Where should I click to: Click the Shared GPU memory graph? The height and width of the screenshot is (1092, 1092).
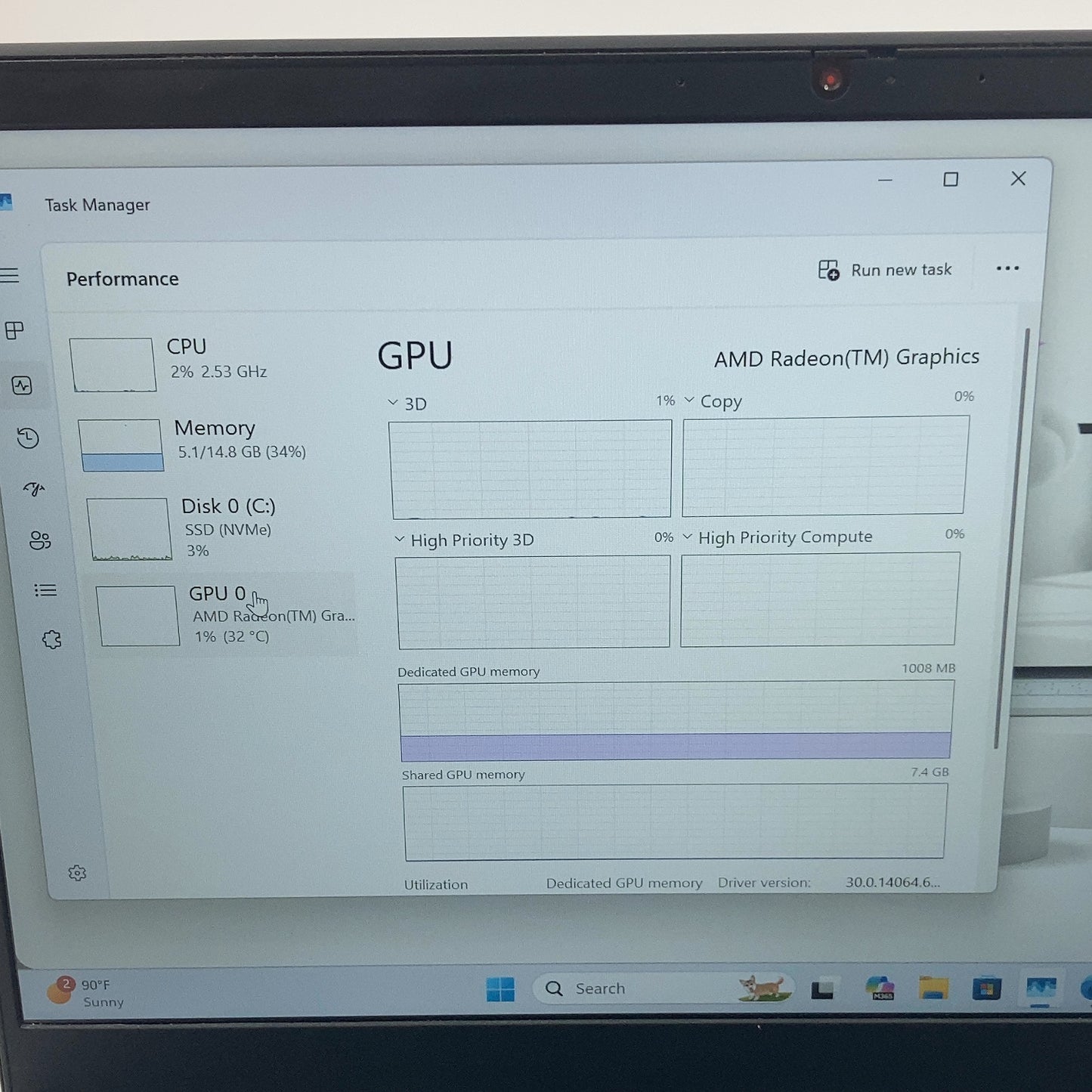click(x=675, y=821)
